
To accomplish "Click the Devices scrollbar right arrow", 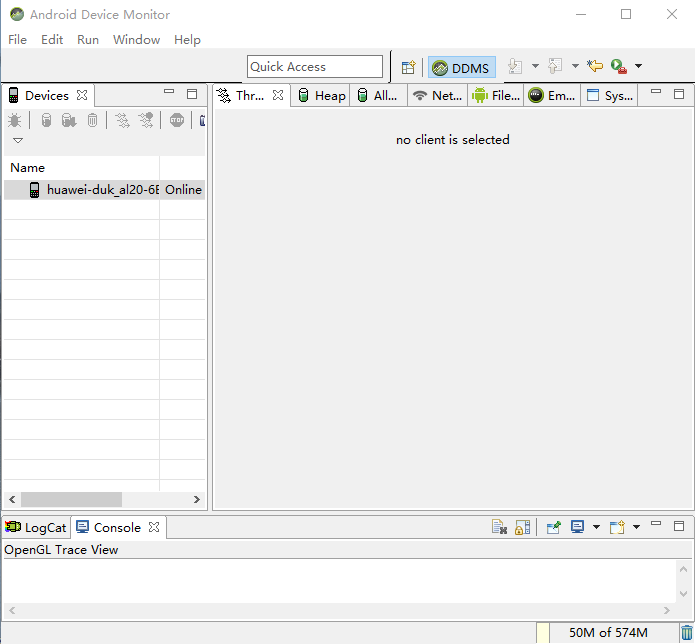I will point(197,500).
